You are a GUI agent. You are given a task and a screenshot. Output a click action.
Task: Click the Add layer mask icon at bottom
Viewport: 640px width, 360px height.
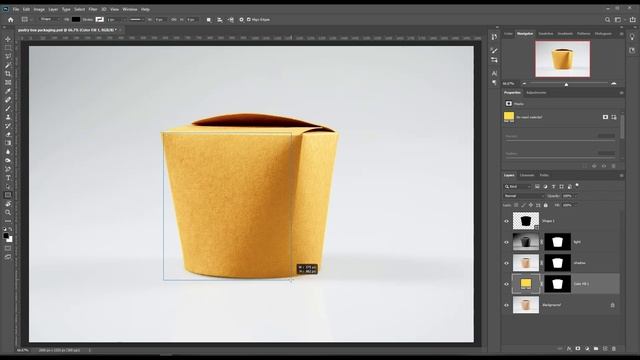tap(578, 349)
